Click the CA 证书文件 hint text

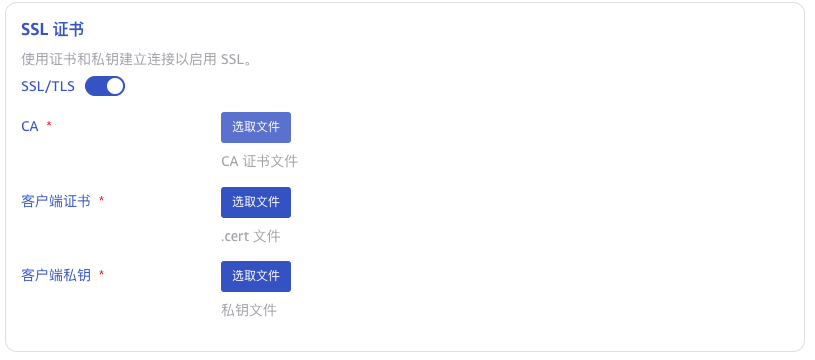coord(259,161)
